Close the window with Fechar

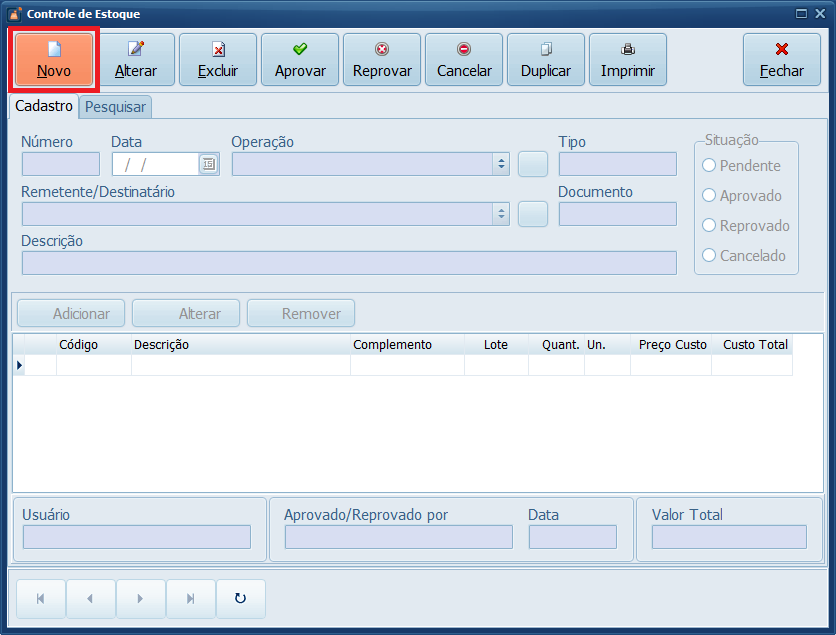pos(781,60)
